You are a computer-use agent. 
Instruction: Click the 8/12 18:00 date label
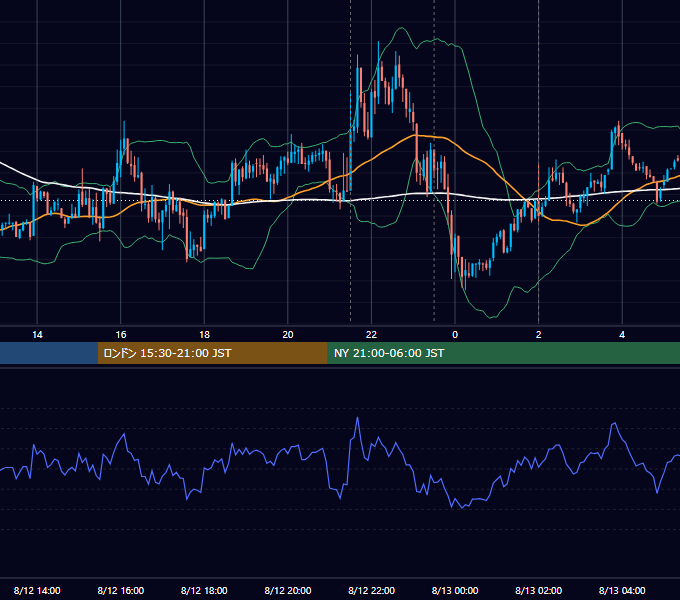[x=204, y=590]
